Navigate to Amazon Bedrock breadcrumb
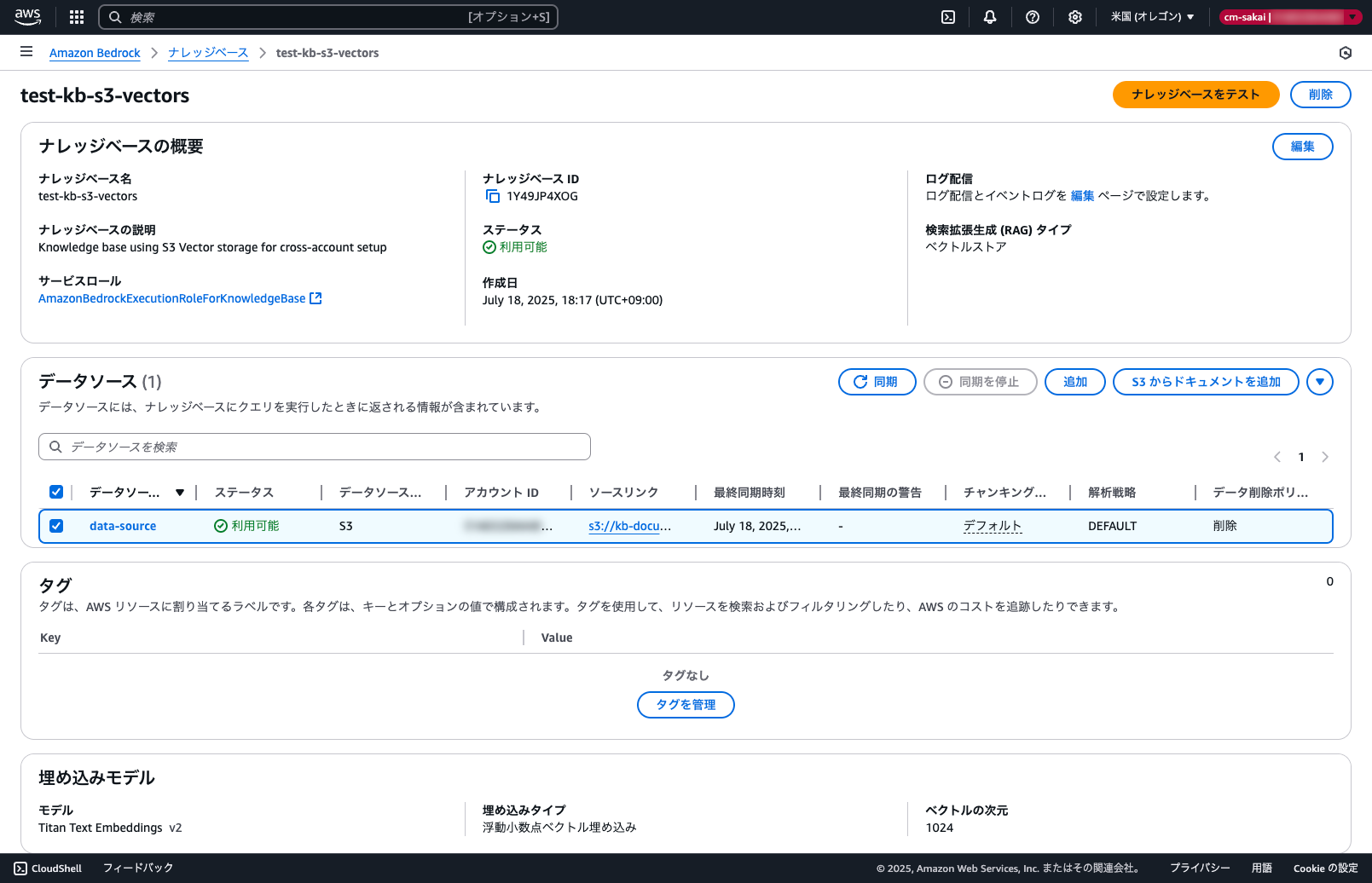Screen dimensions: 1372x883 pos(95,53)
